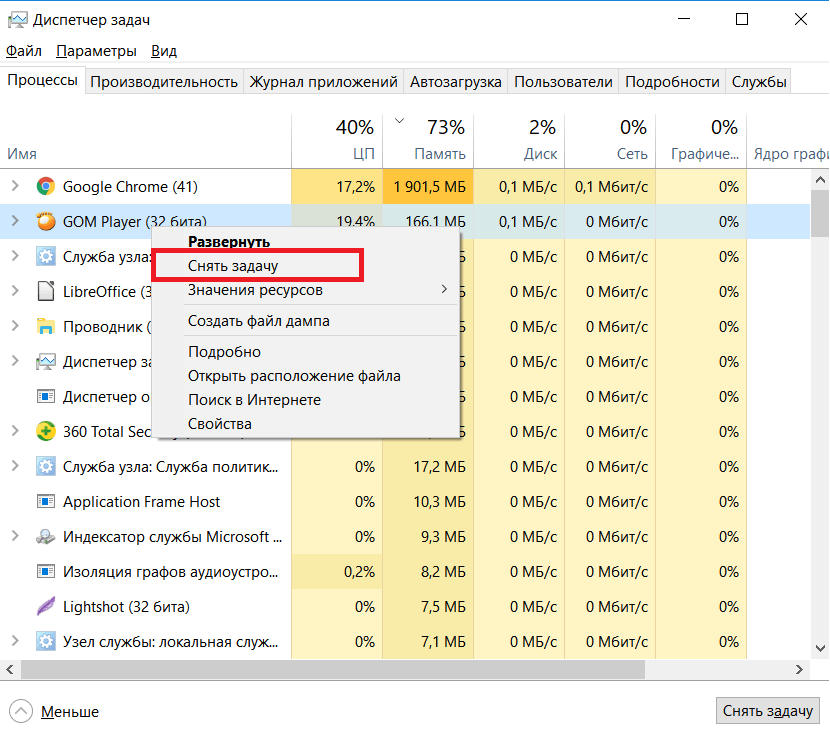Click Chrome's 17,2% CPU cell
The width and height of the screenshot is (830, 730).
(337, 186)
